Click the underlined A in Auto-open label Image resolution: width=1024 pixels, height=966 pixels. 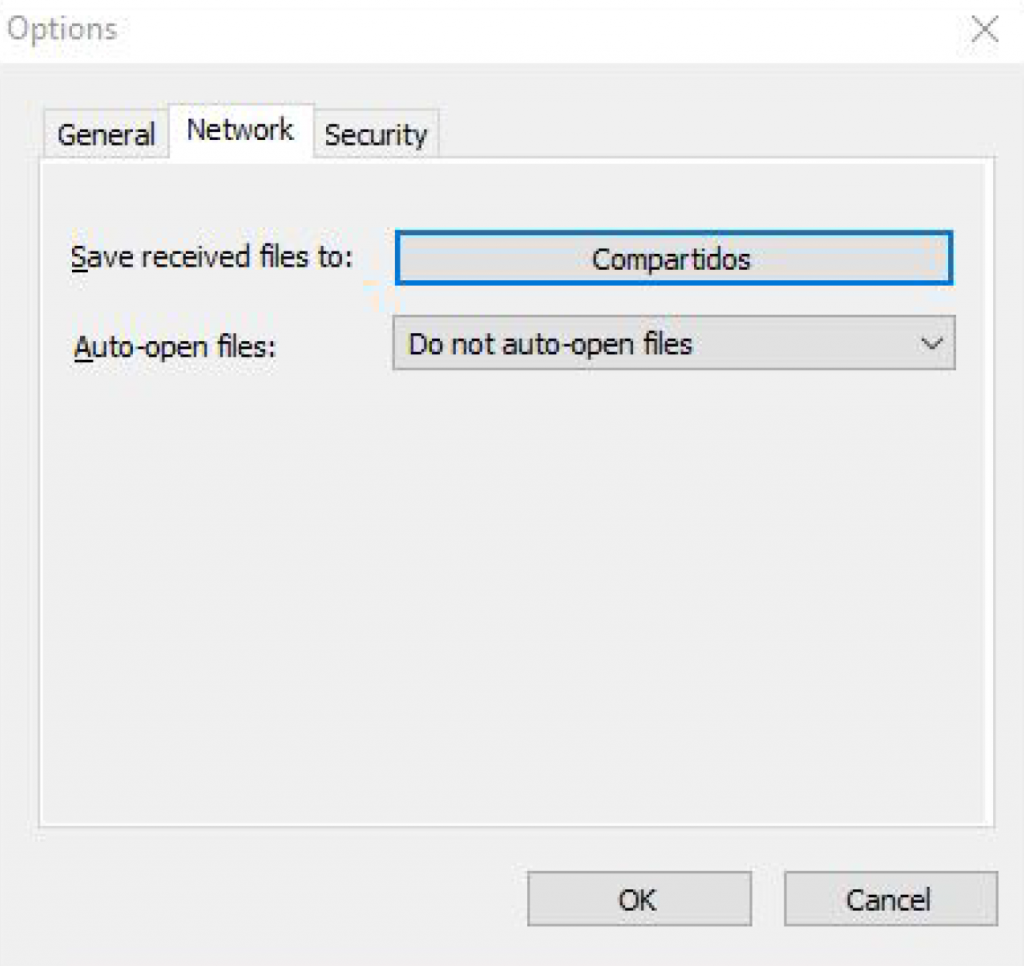(x=83, y=347)
